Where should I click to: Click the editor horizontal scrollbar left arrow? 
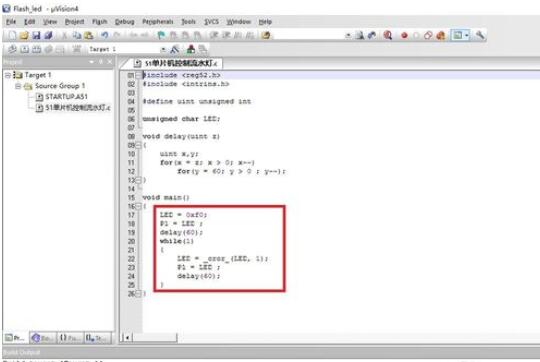tap(127, 338)
